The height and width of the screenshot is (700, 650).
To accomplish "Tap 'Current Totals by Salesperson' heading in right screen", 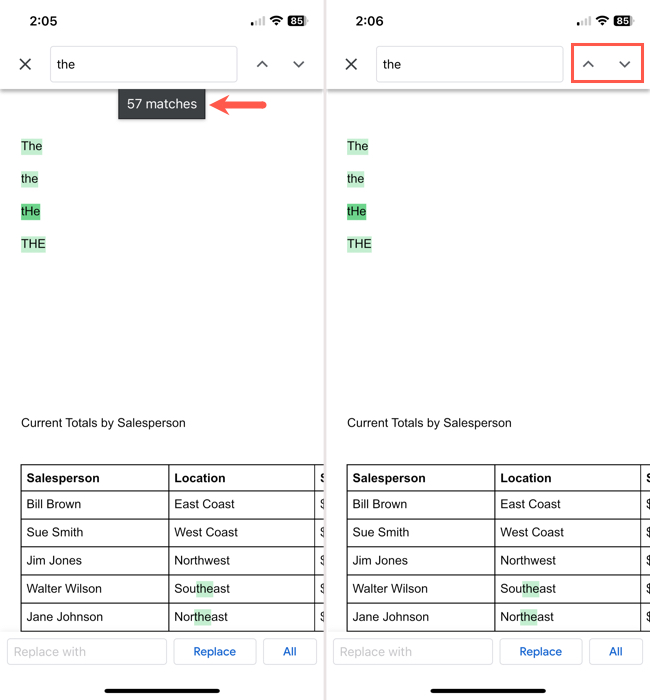I will (429, 423).
